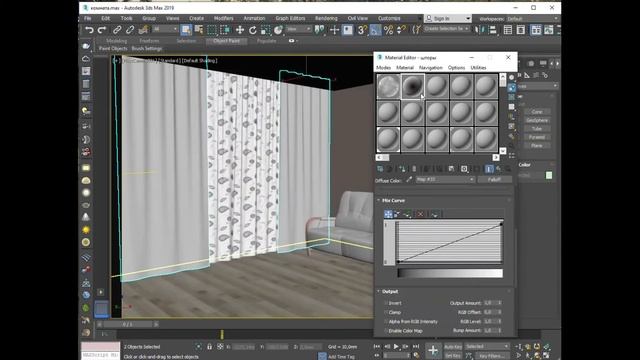Click the Undo arrow in the main toolbar
Image resolution: width=640 pixels, height=360 pixels.
coord(89,30)
